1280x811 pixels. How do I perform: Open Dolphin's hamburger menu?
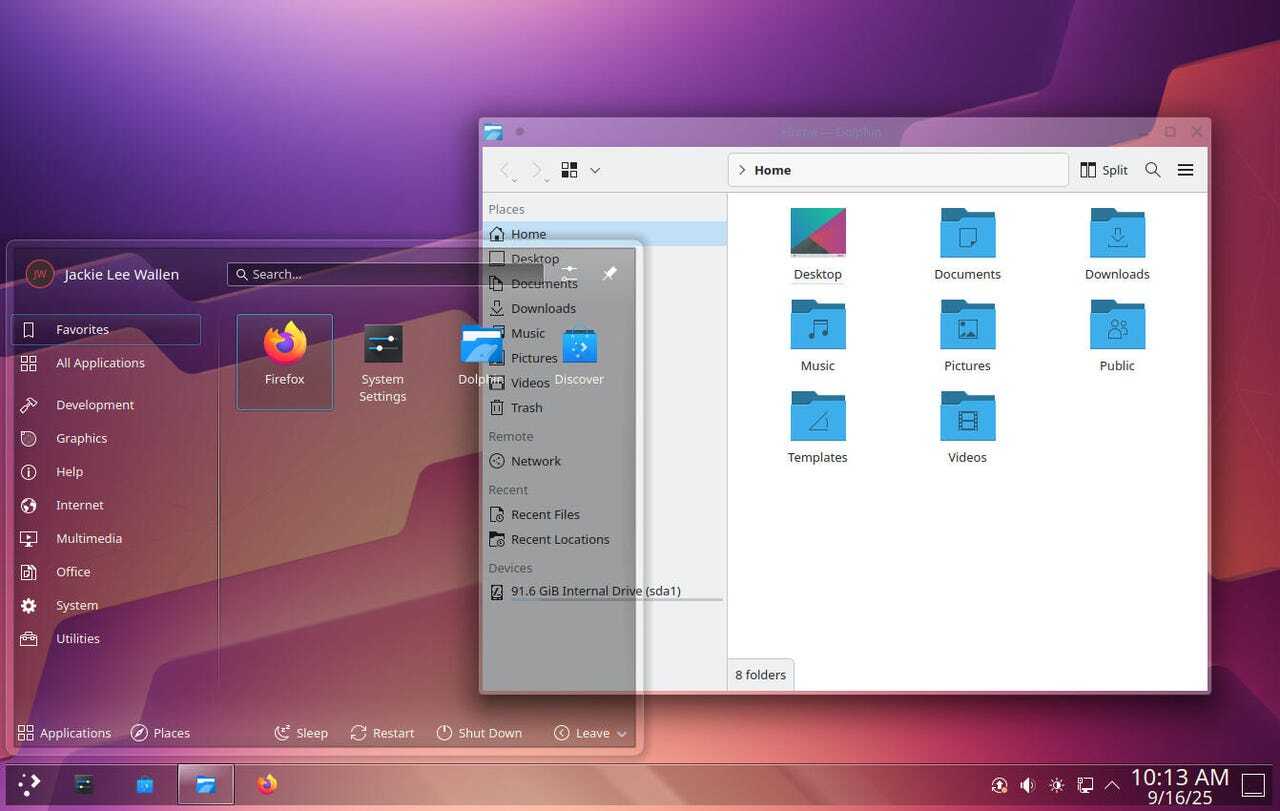[x=1185, y=169]
